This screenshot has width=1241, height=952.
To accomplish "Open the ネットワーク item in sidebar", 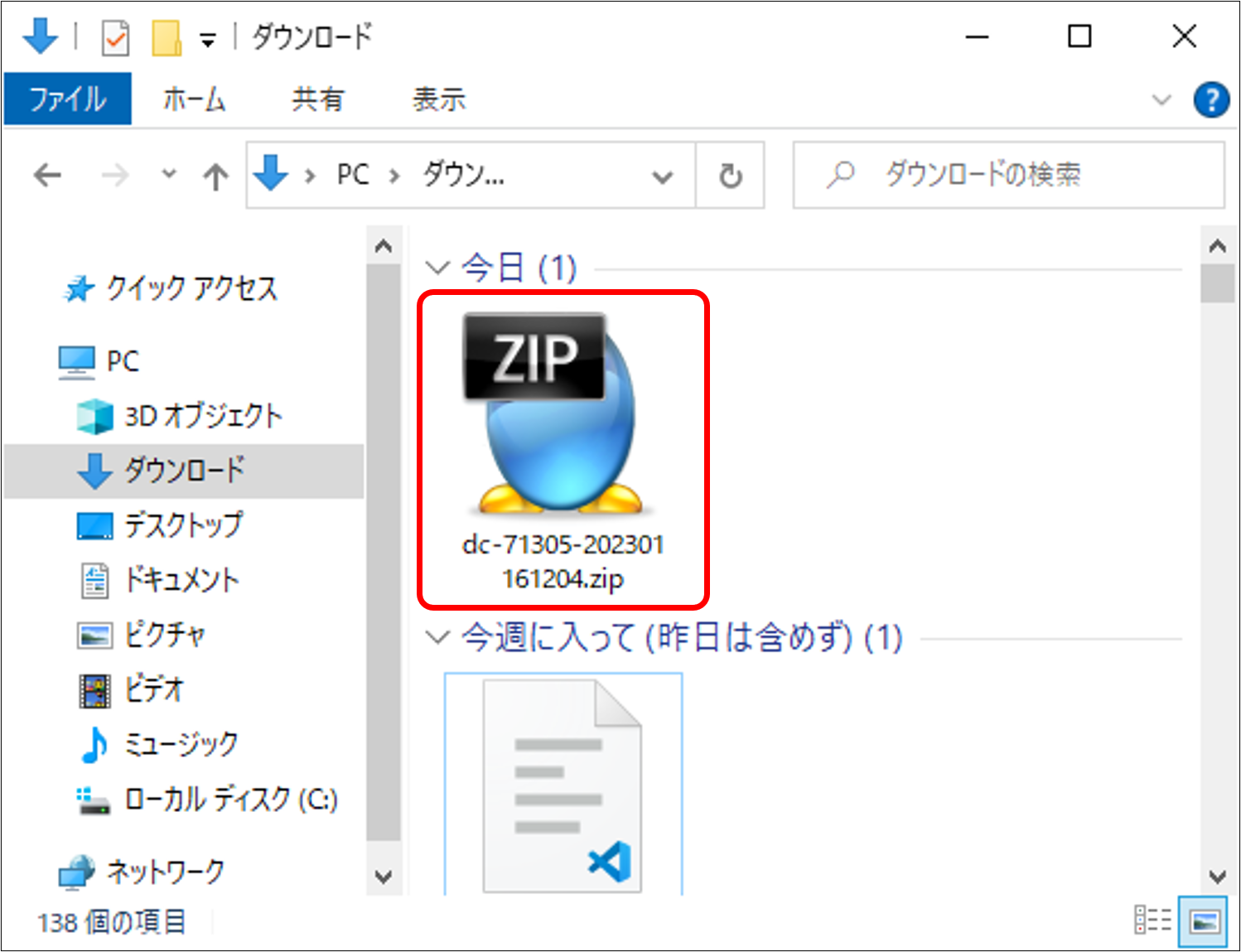I will (164, 870).
